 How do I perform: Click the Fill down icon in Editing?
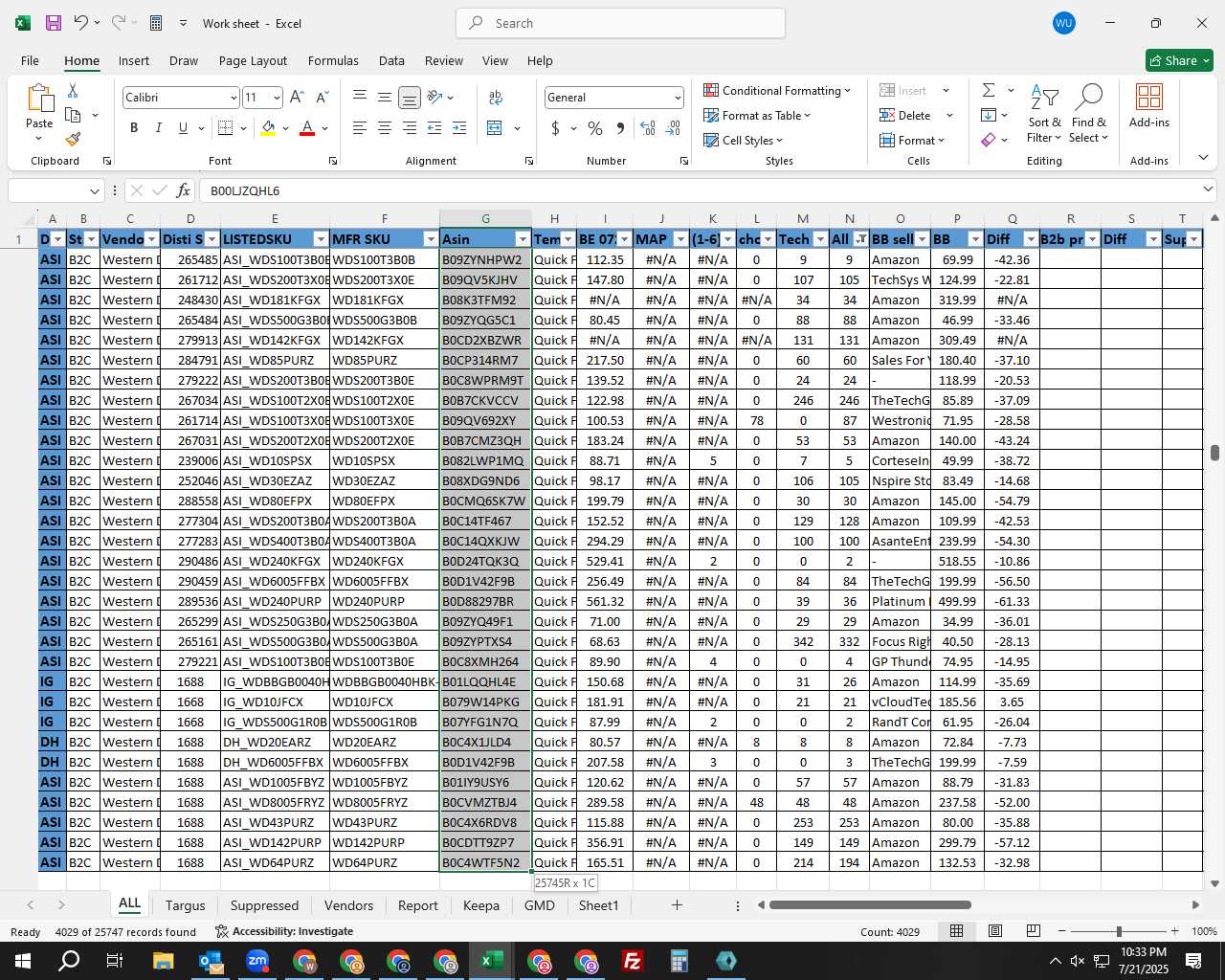(x=989, y=115)
